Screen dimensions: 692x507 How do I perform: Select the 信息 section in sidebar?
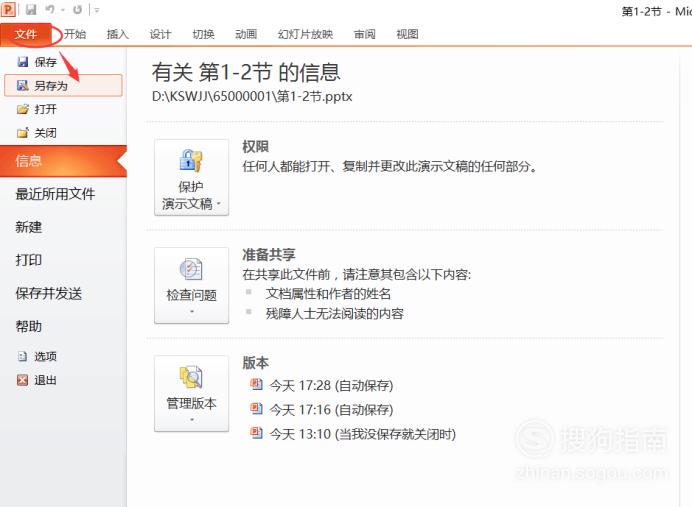click(63, 161)
